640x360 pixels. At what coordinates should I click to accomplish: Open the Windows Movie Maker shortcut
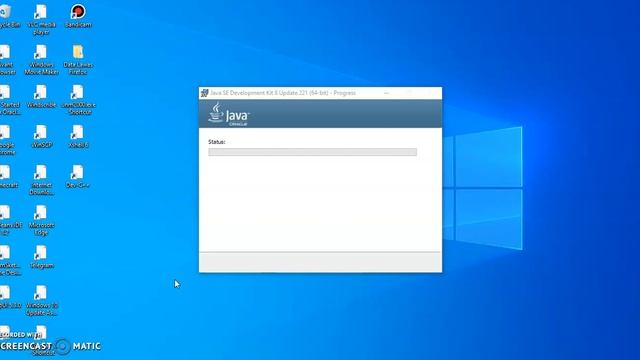(41, 60)
